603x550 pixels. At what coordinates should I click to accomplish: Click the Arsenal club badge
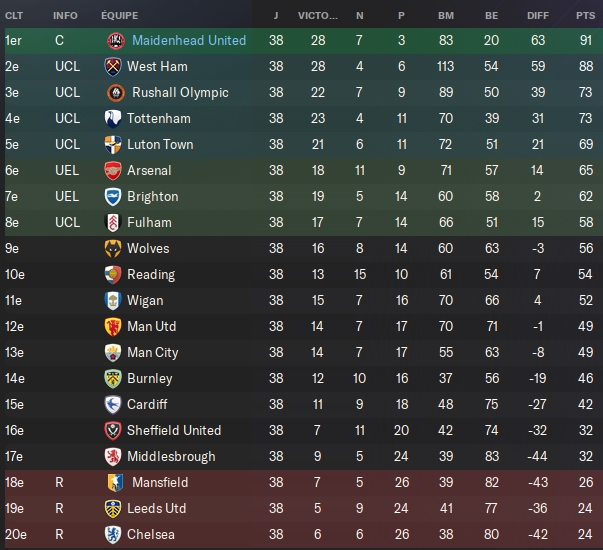(x=114, y=171)
